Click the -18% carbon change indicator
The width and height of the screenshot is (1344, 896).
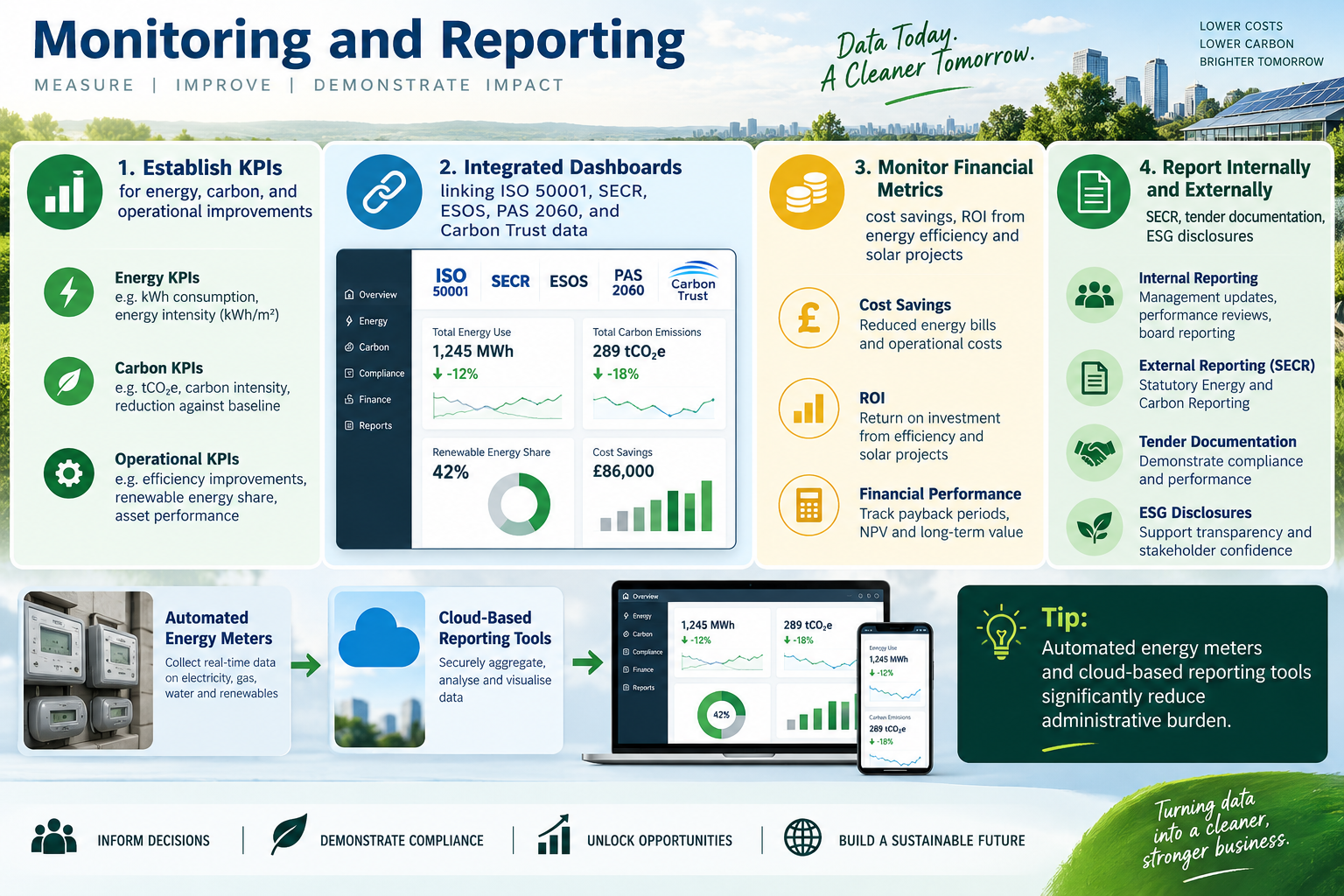pos(616,374)
